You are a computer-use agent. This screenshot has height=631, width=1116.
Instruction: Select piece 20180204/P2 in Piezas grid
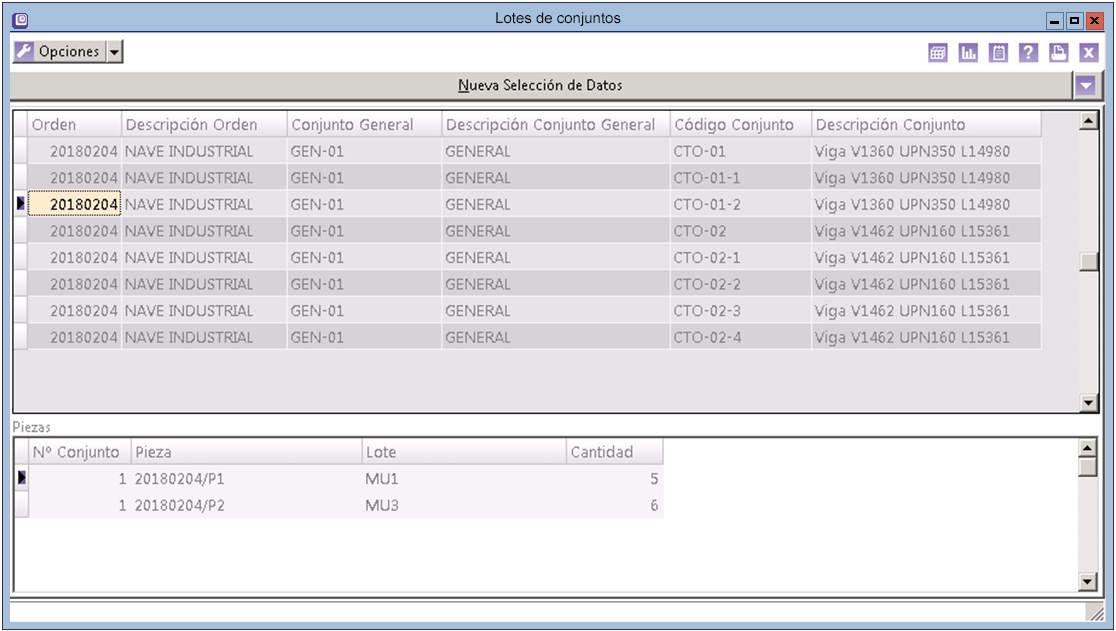click(x=180, y=505)
